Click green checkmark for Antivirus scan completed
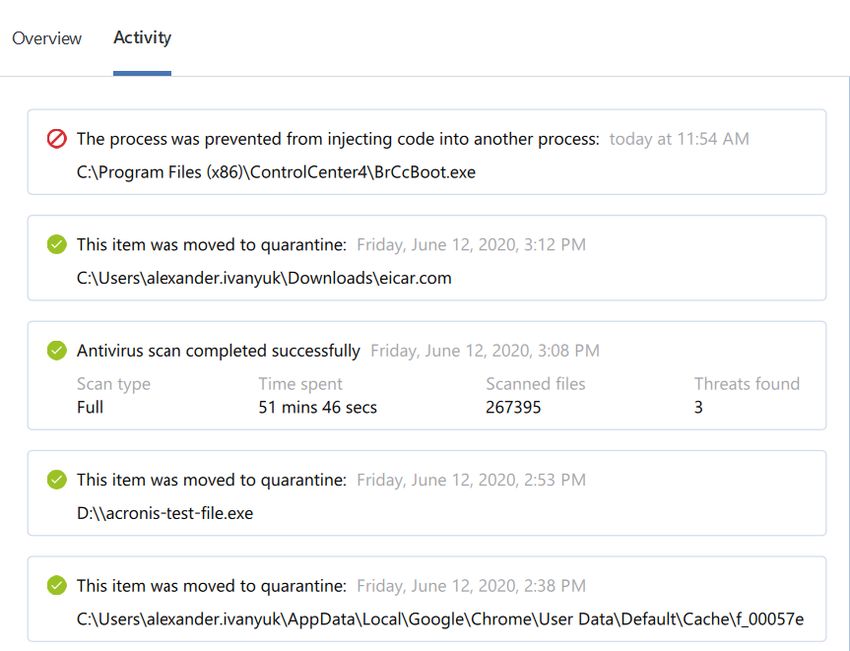 [57, 351]
